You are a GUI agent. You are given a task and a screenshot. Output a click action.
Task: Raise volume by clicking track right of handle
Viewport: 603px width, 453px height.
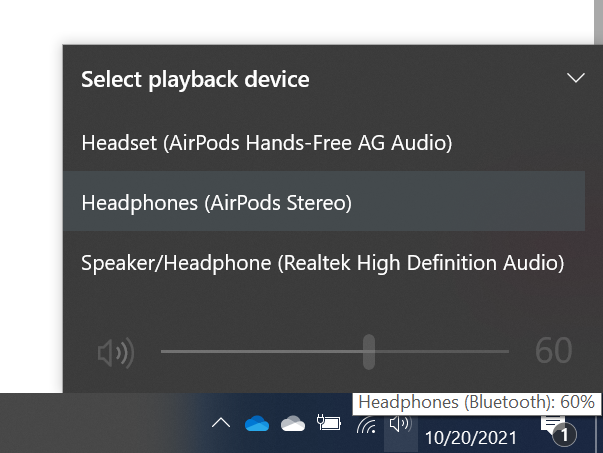(442, 351)
